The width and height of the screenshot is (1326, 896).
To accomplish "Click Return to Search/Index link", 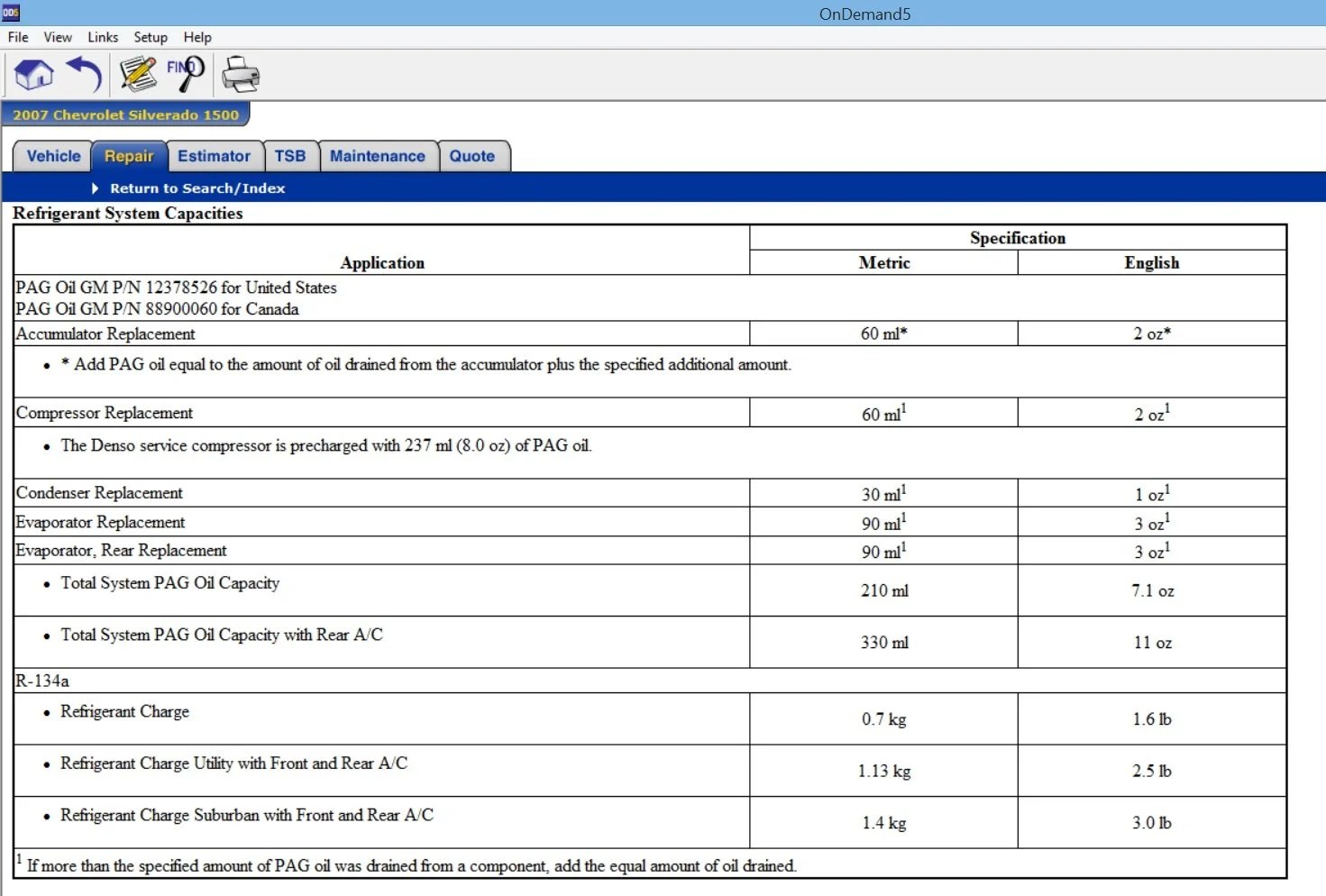I will (x=197, y=188).
